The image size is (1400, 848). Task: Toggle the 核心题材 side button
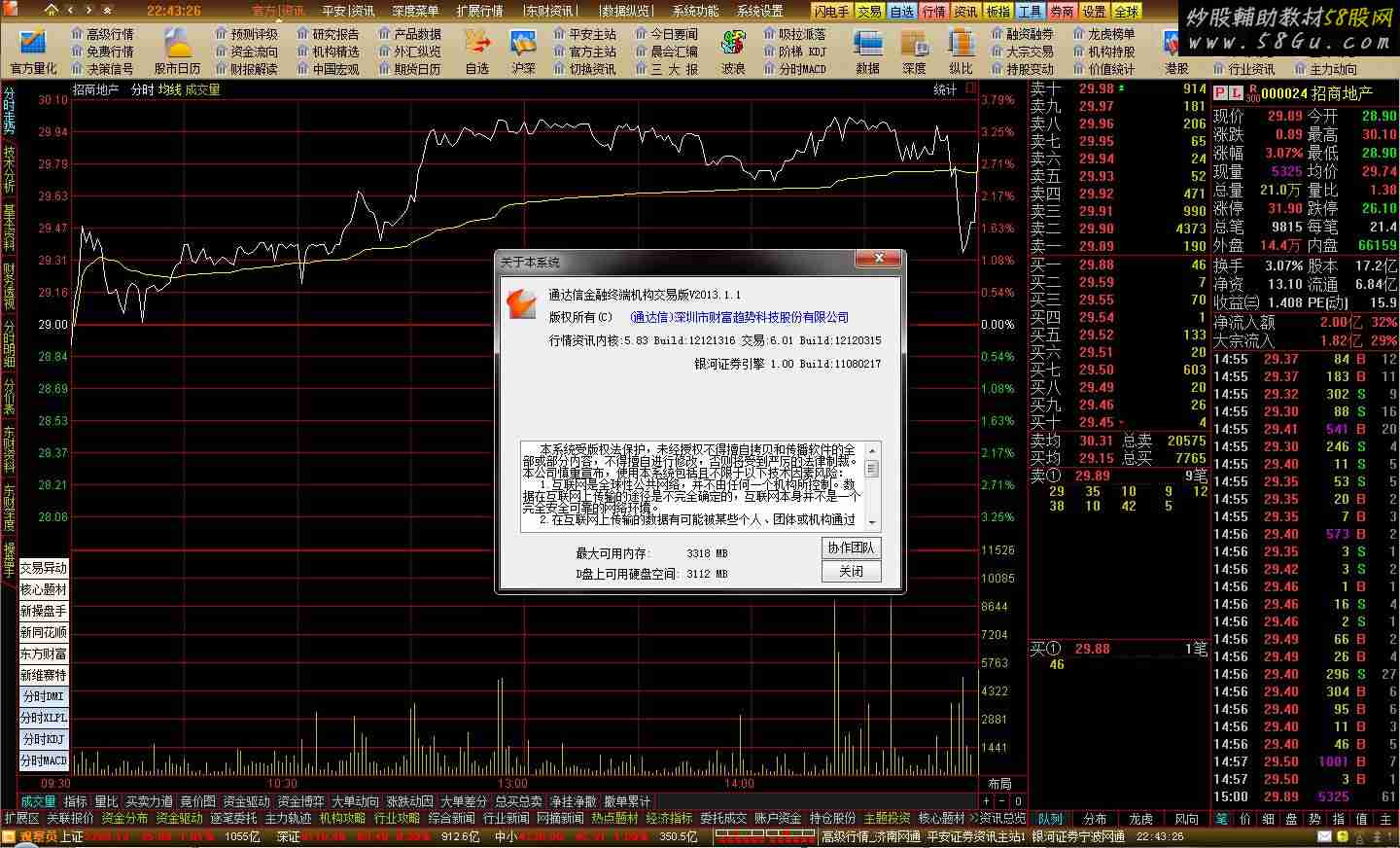44,589
